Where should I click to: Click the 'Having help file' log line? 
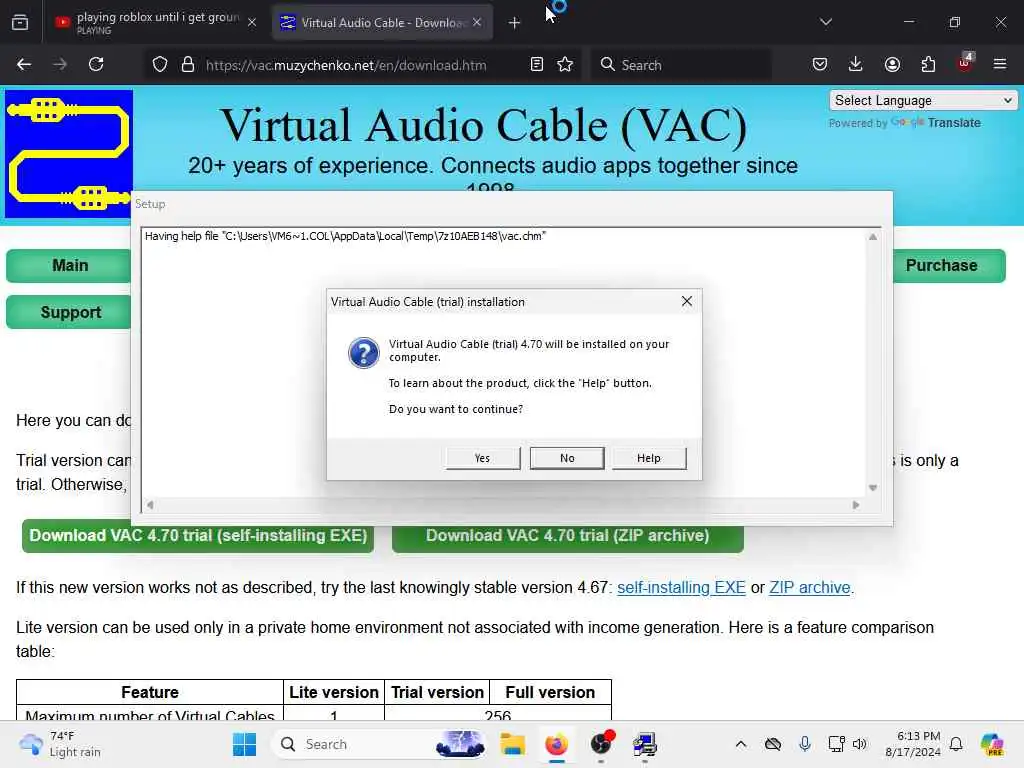345,236
